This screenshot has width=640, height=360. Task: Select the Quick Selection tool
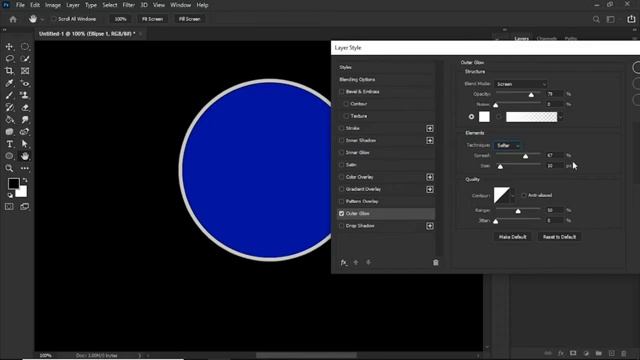pyautogui.click(x=25, y=59)
